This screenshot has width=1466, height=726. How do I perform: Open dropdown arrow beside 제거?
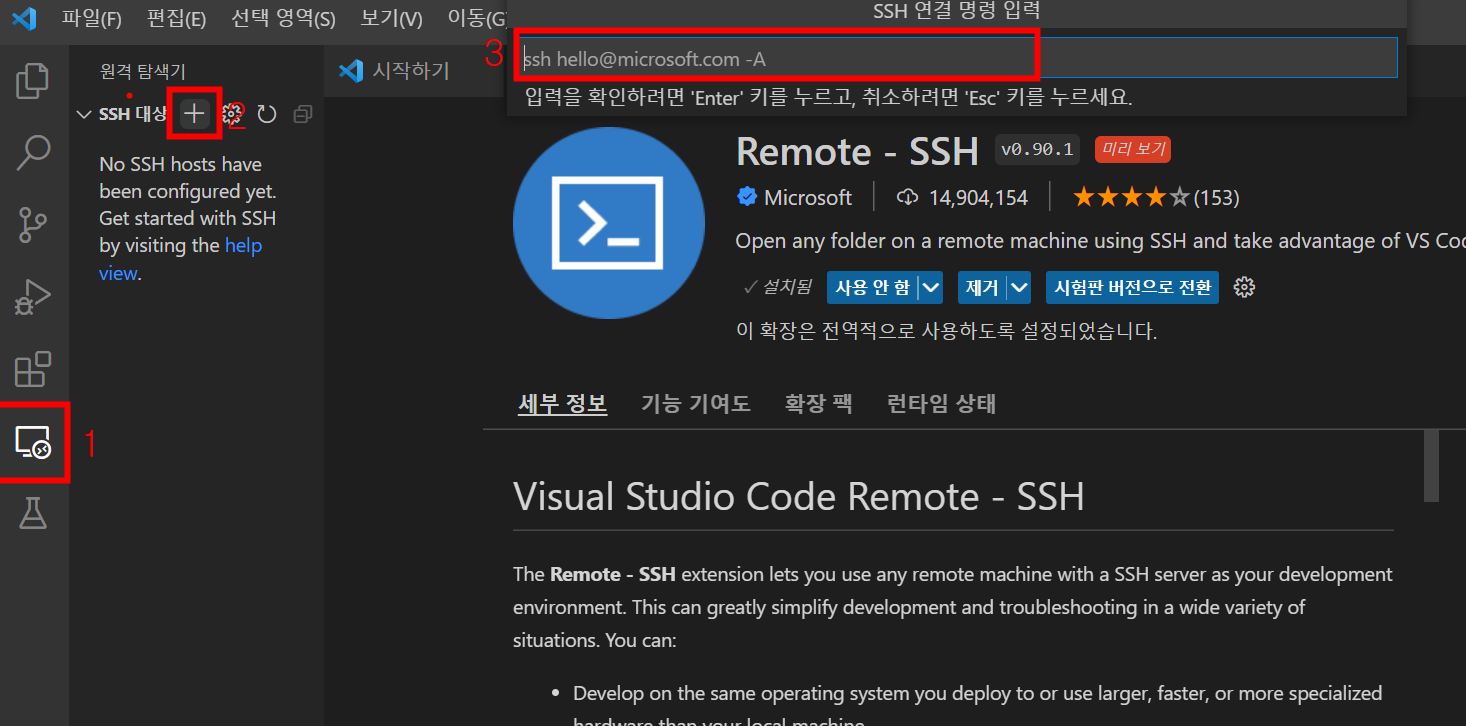click(x=1019, y=288)
